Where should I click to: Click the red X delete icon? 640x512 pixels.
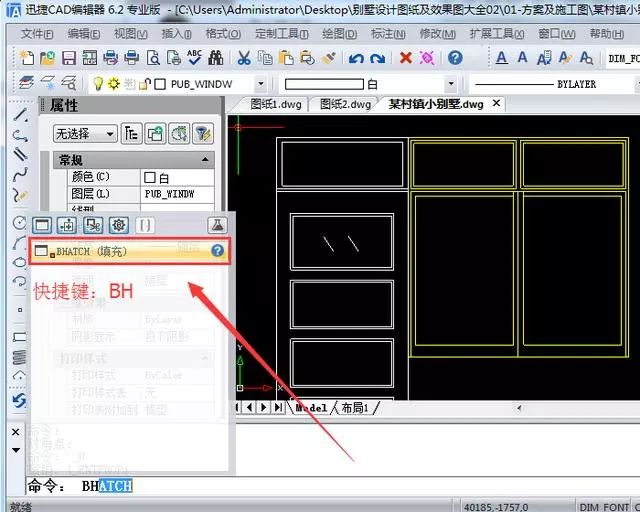(405, 58)
